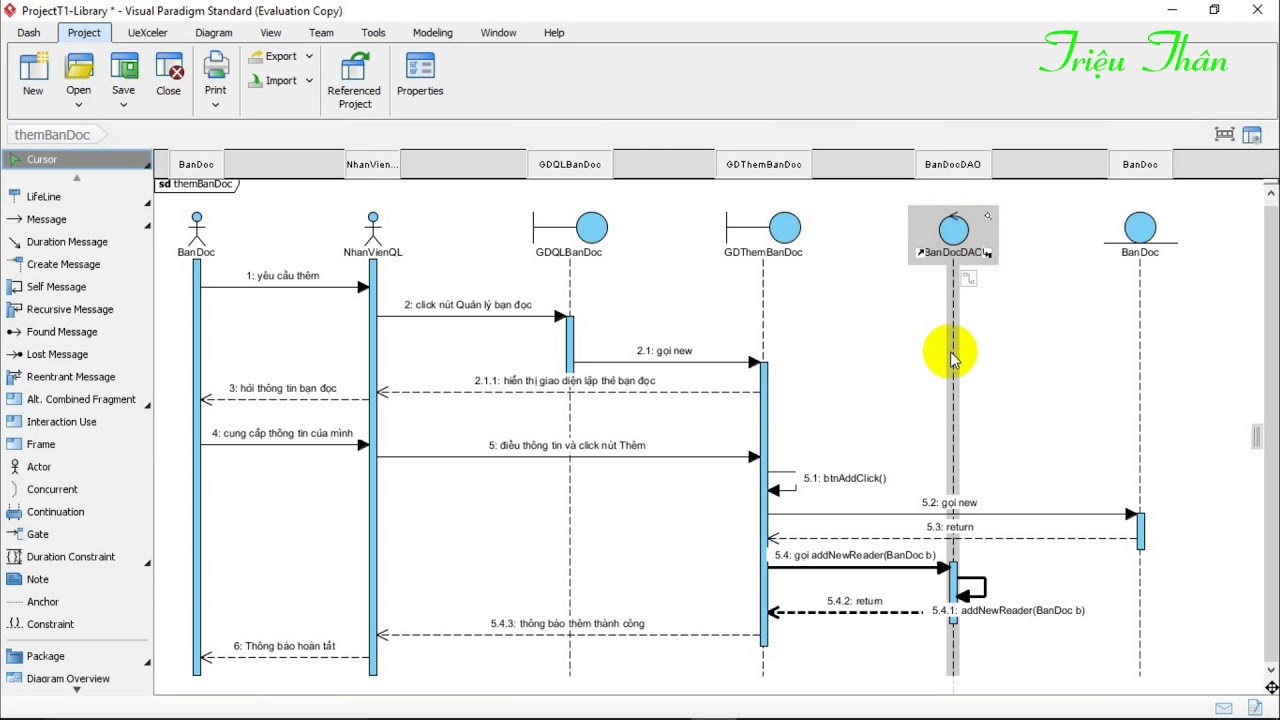Select the Interaction Use tool
Viewport: 1280px width, 720px height.
pyautogui.click(x=62, y=422)
